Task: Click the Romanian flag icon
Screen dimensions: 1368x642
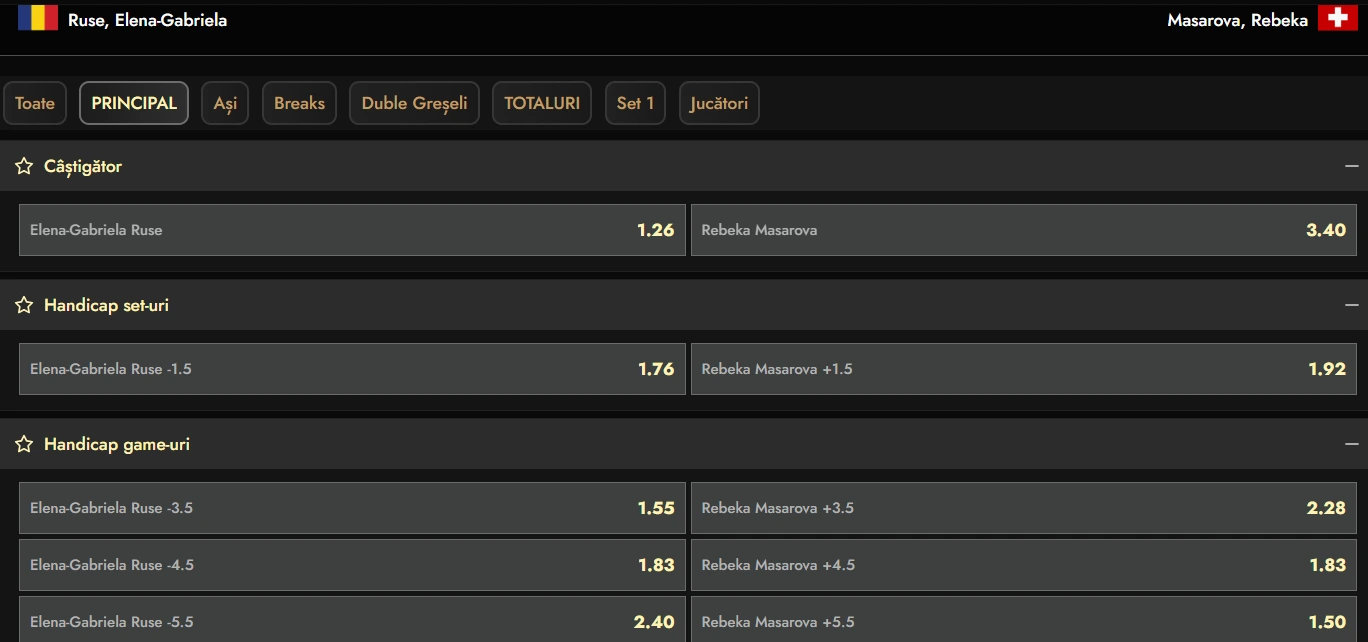Action: (x=38, y=17)
